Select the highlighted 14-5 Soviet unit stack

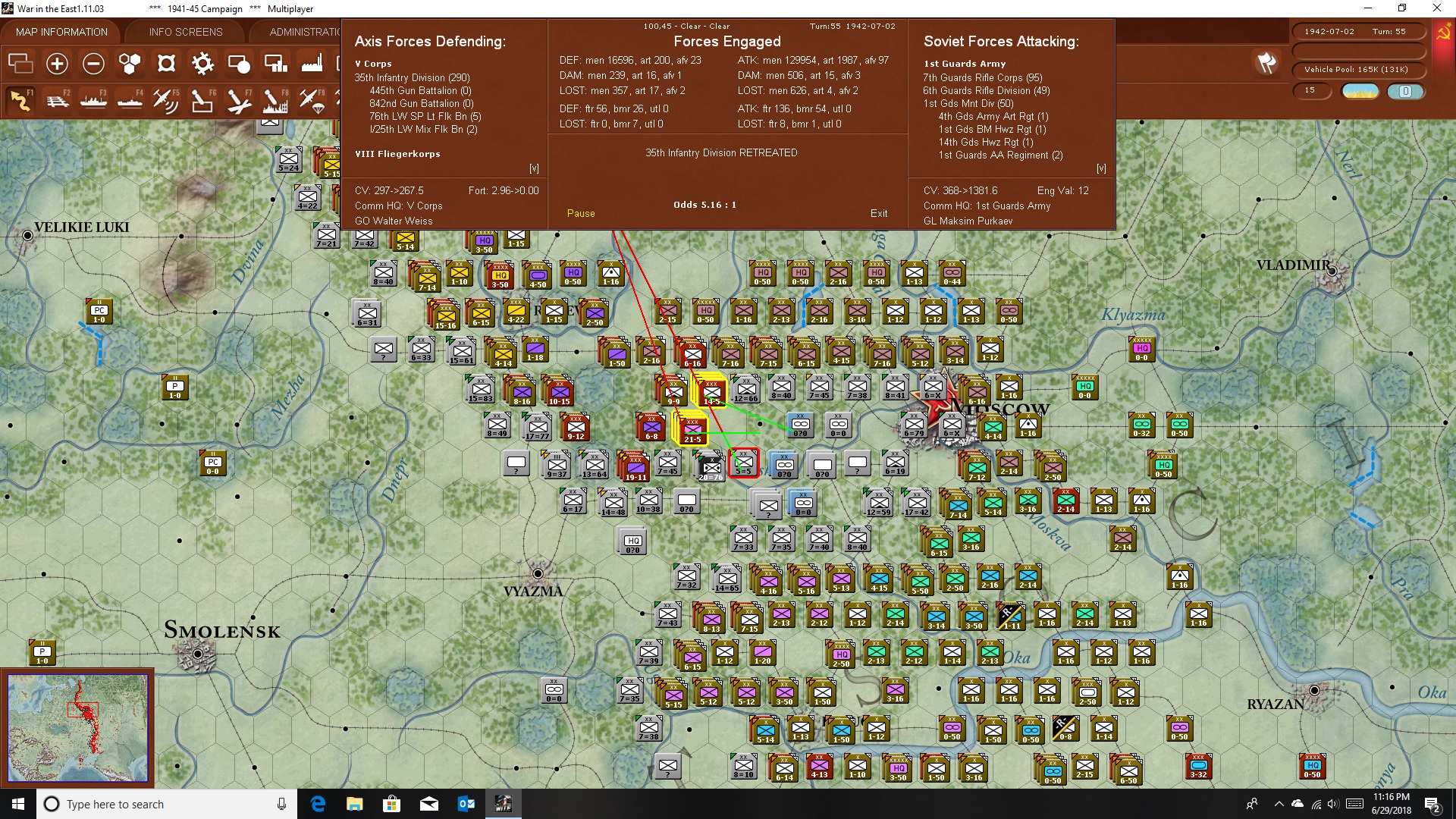711,391
